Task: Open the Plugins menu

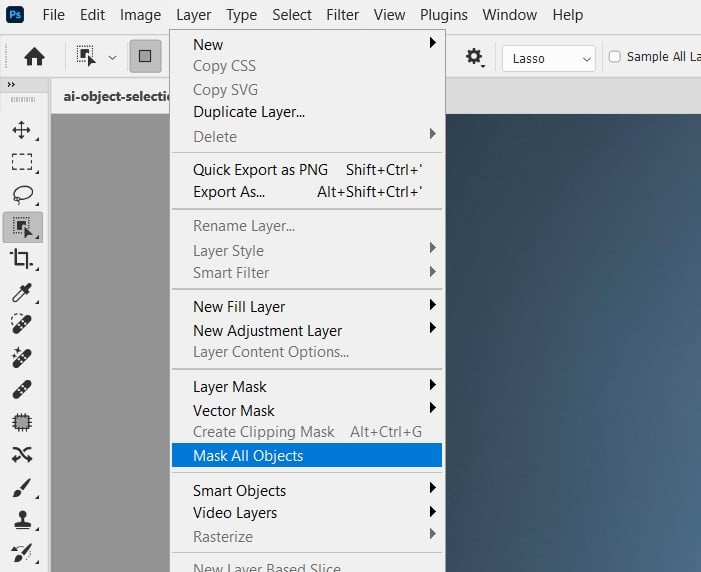Action: point(444,15)
